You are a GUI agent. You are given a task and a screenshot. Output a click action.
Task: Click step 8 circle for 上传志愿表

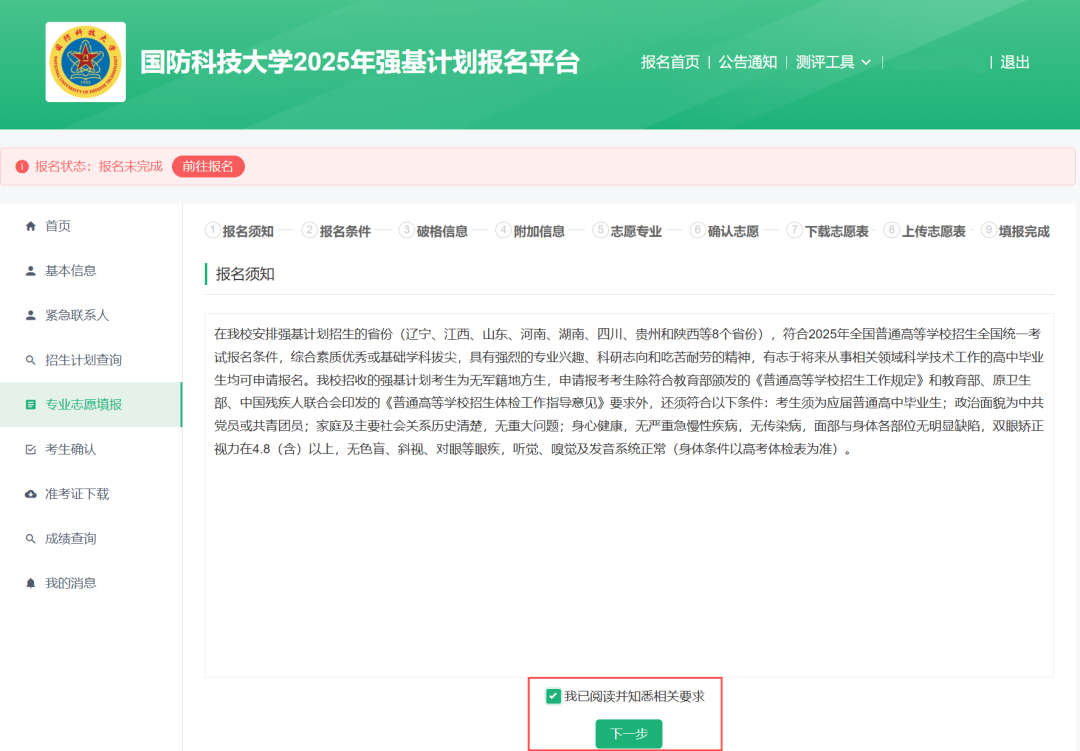click(892, 230)
